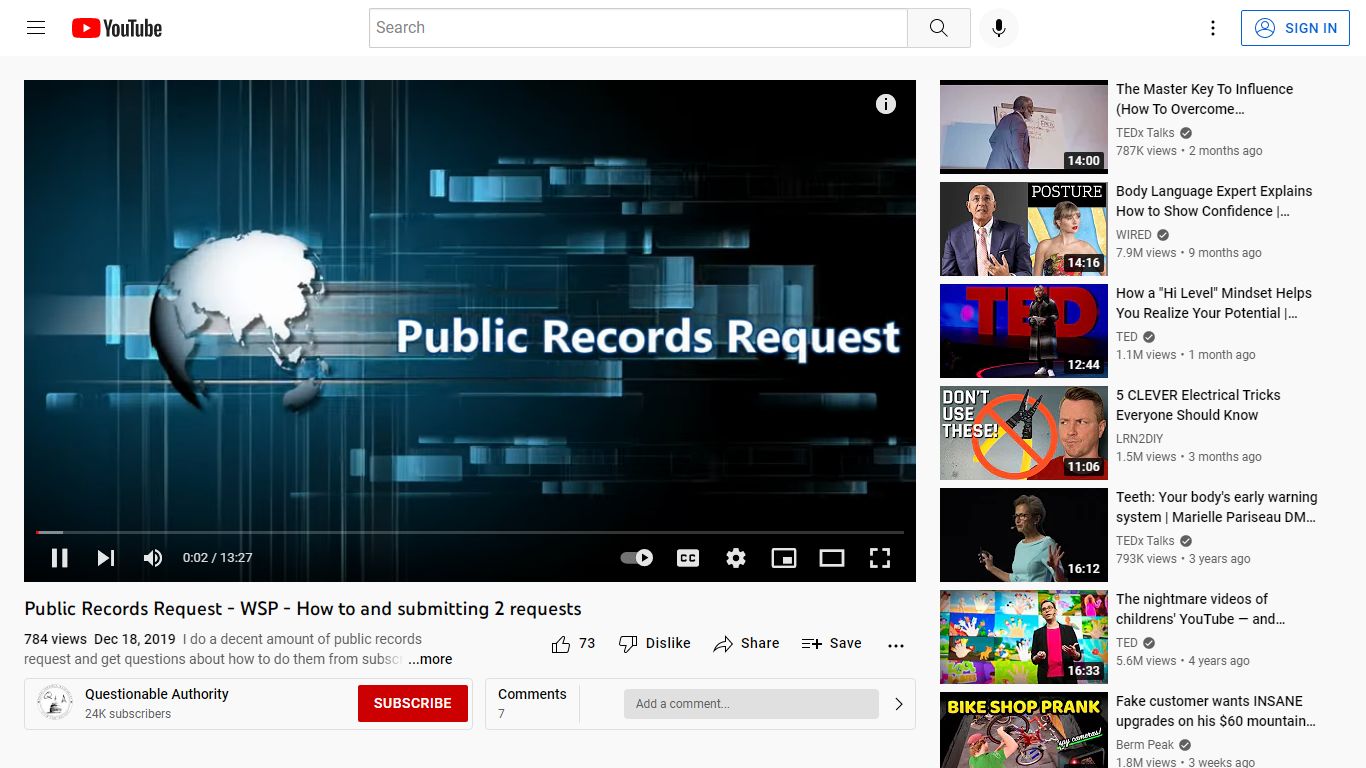Open Questionable Authority channel name link
Image resolution: width=1366 pixels, height=768 pixels.
pos(157,694)
